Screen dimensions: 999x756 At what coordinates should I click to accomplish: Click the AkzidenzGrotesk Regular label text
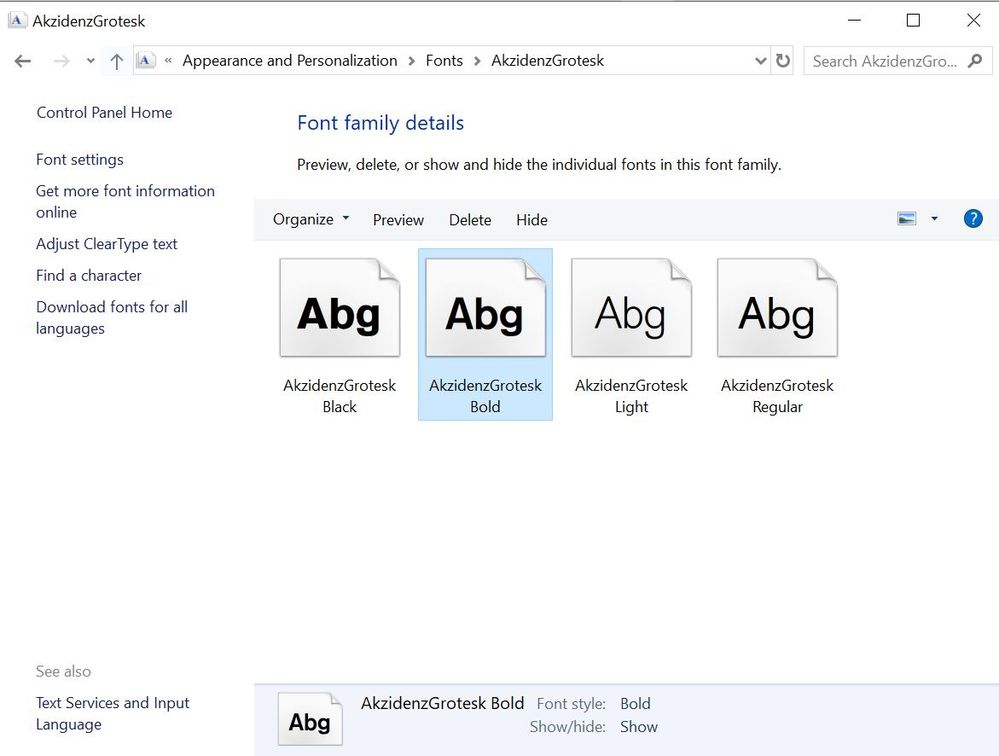(777, 396)
